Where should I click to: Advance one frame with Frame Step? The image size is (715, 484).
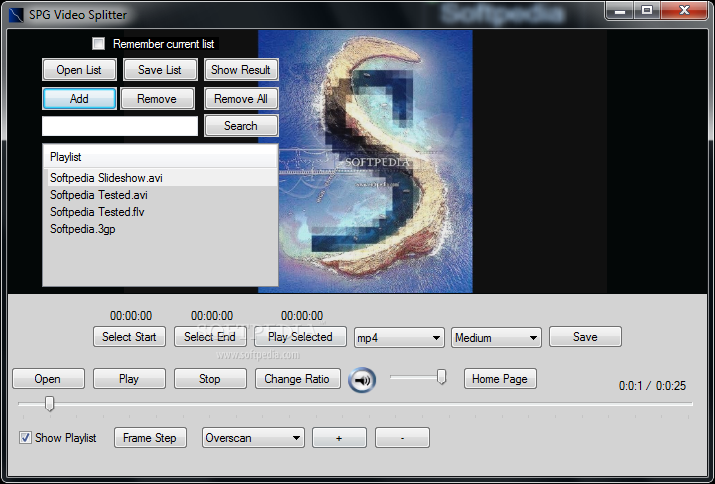(150, 438)
